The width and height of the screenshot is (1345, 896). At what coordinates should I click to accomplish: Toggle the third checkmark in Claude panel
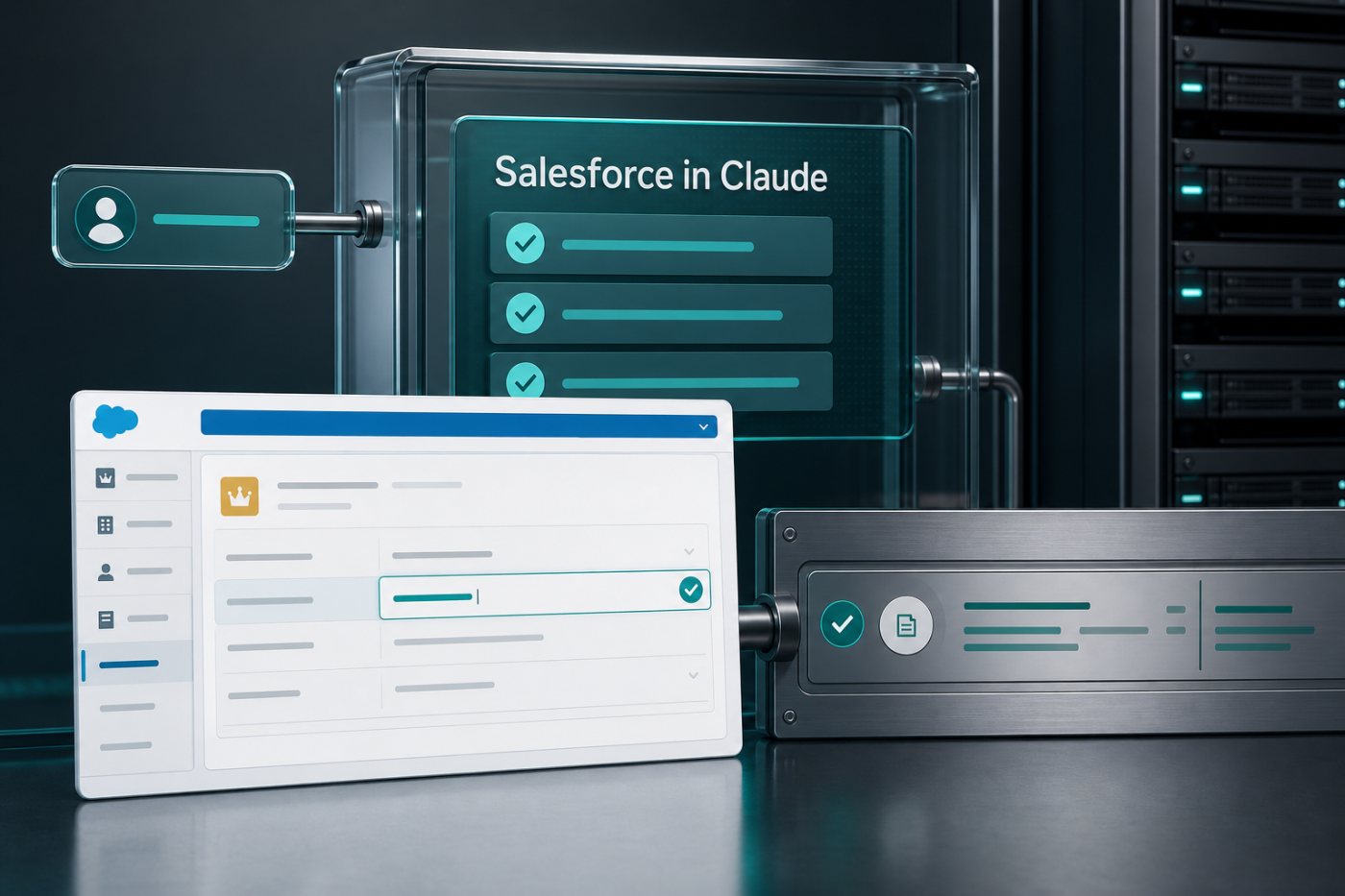click(x=525, y=380)
